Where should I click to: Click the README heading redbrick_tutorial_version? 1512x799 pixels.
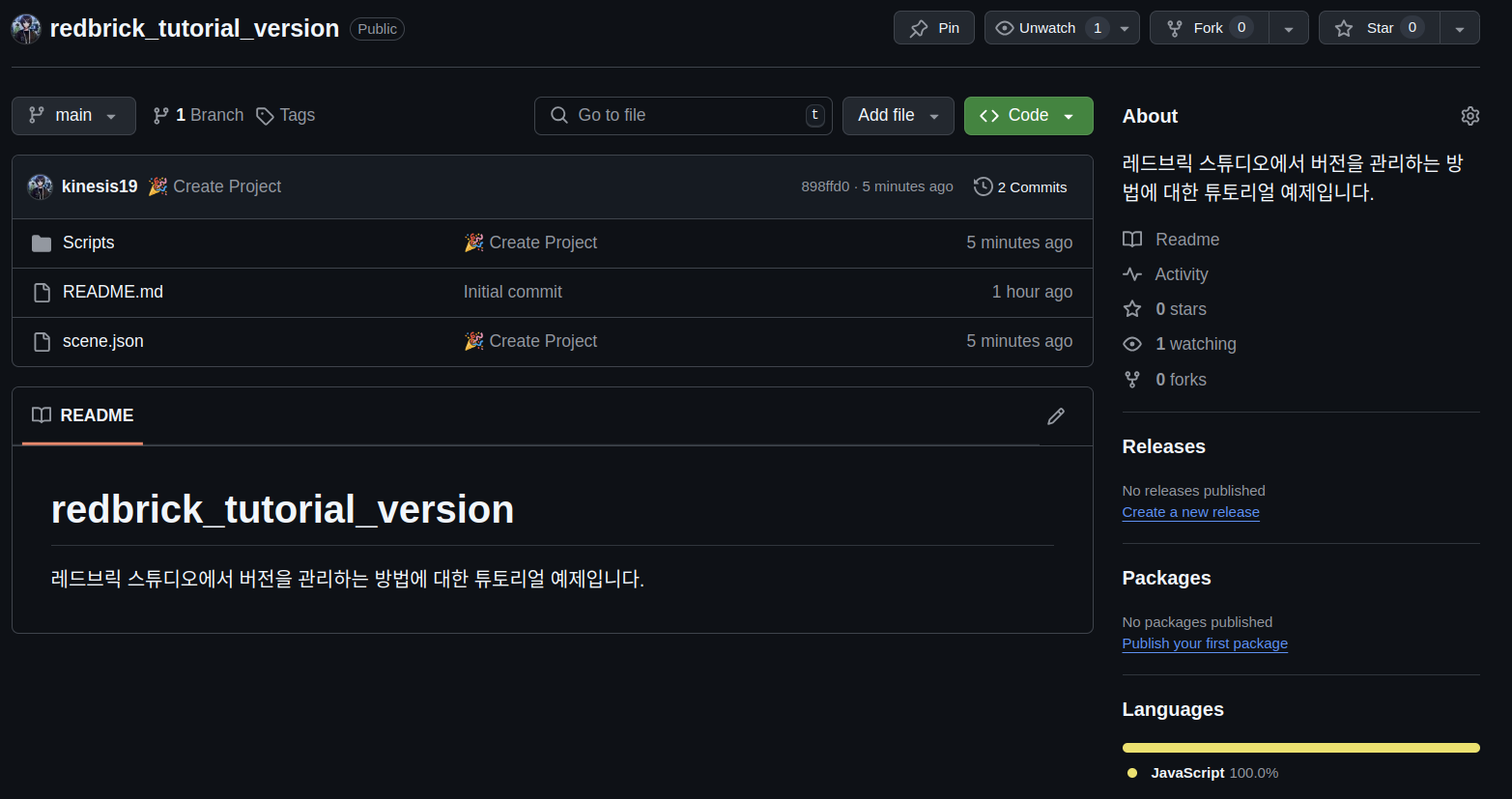282,509
